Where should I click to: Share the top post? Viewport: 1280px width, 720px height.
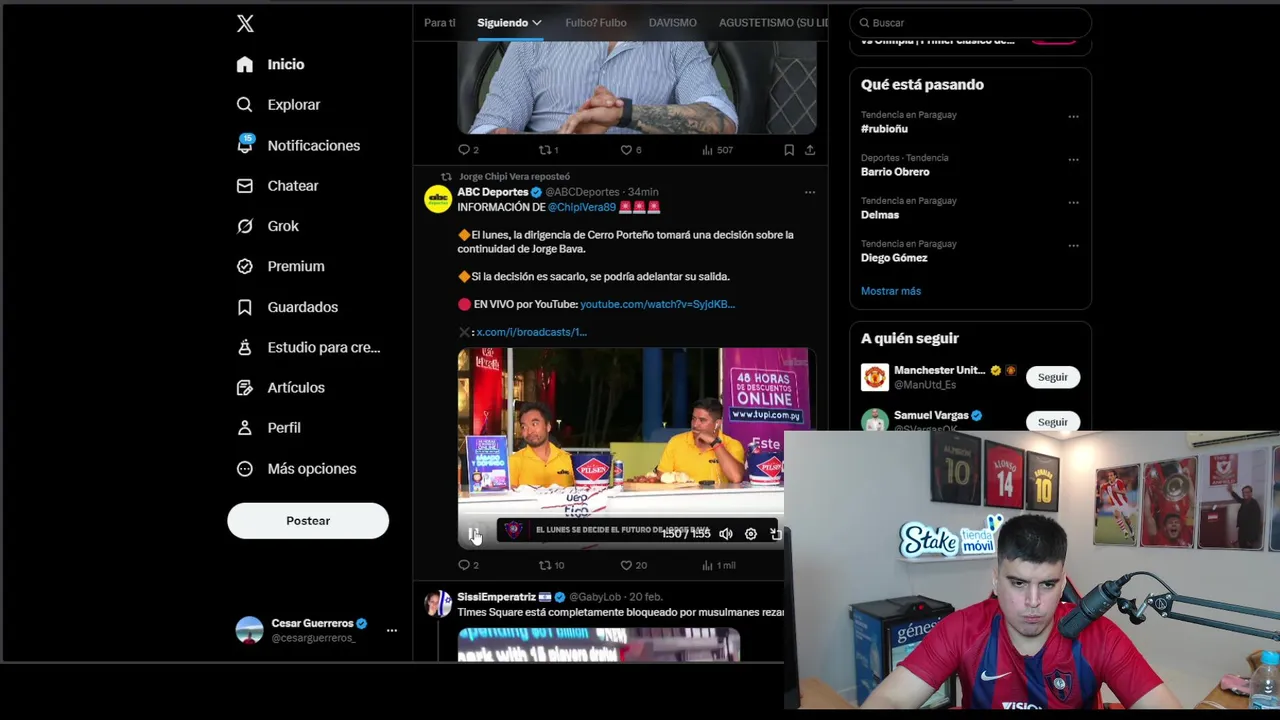coord(810,150)
